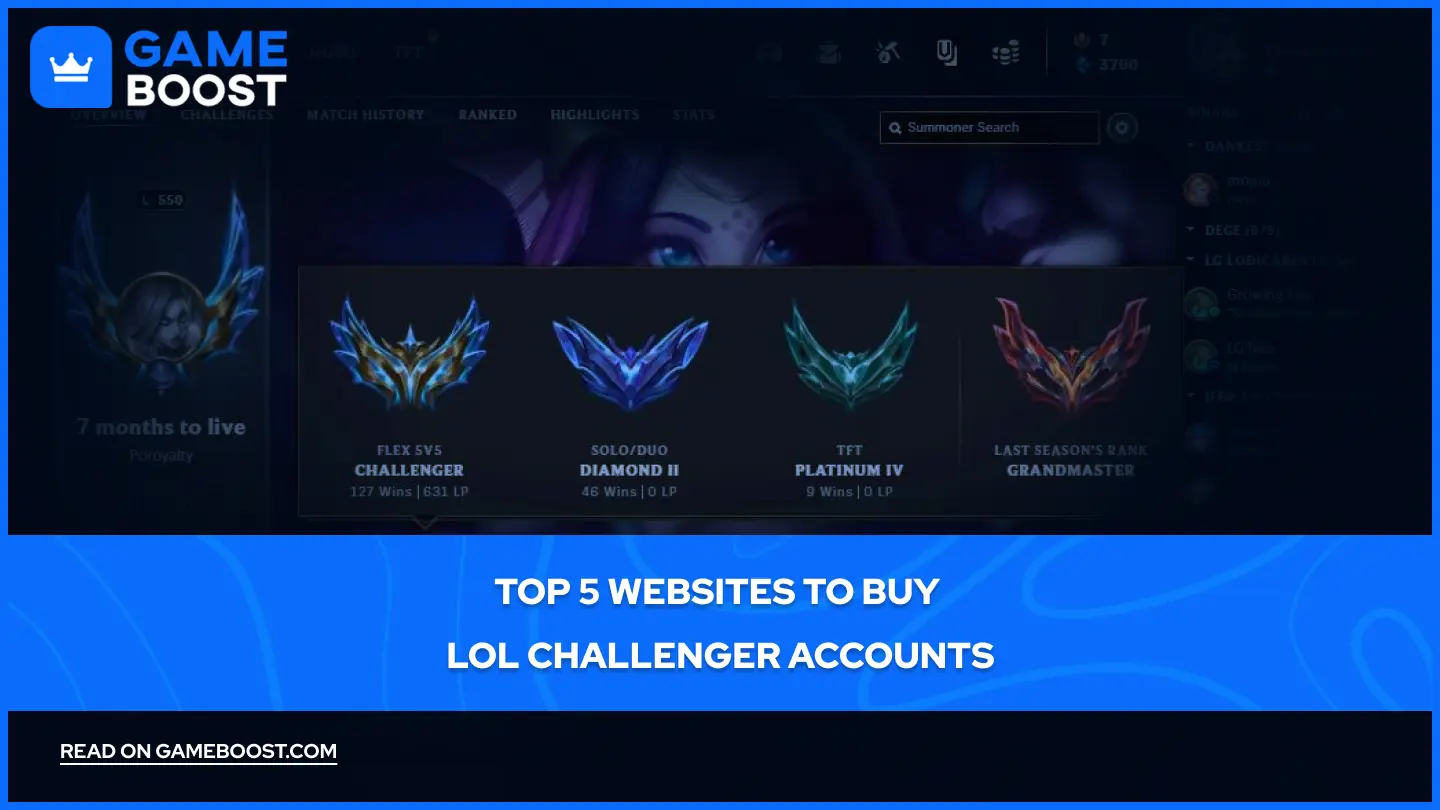Select the Grandmaster last season emblem
The image size is (1440, 810).
[1071, 355]
